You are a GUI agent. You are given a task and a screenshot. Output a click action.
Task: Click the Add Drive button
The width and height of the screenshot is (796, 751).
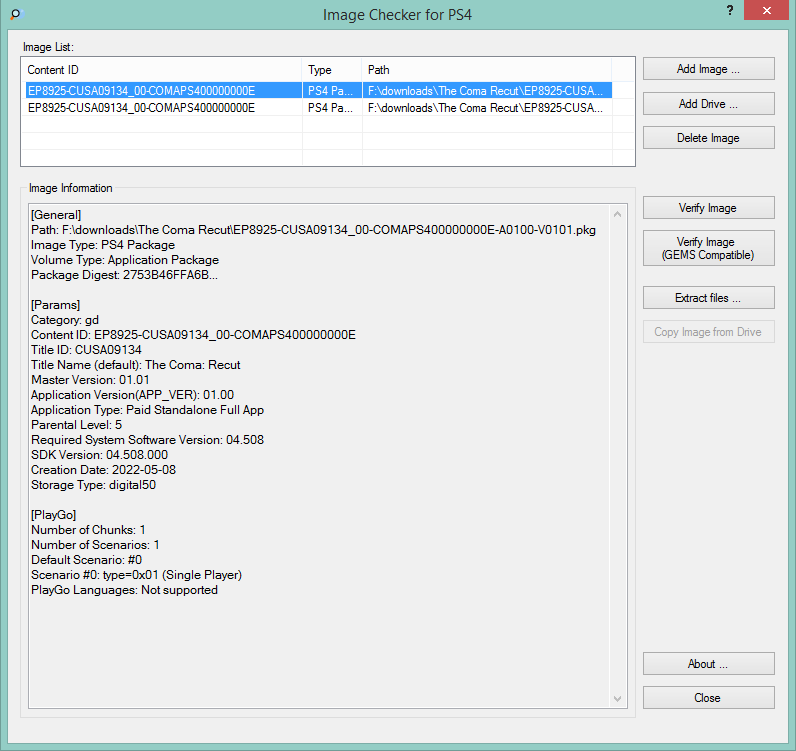click(708, 104)
